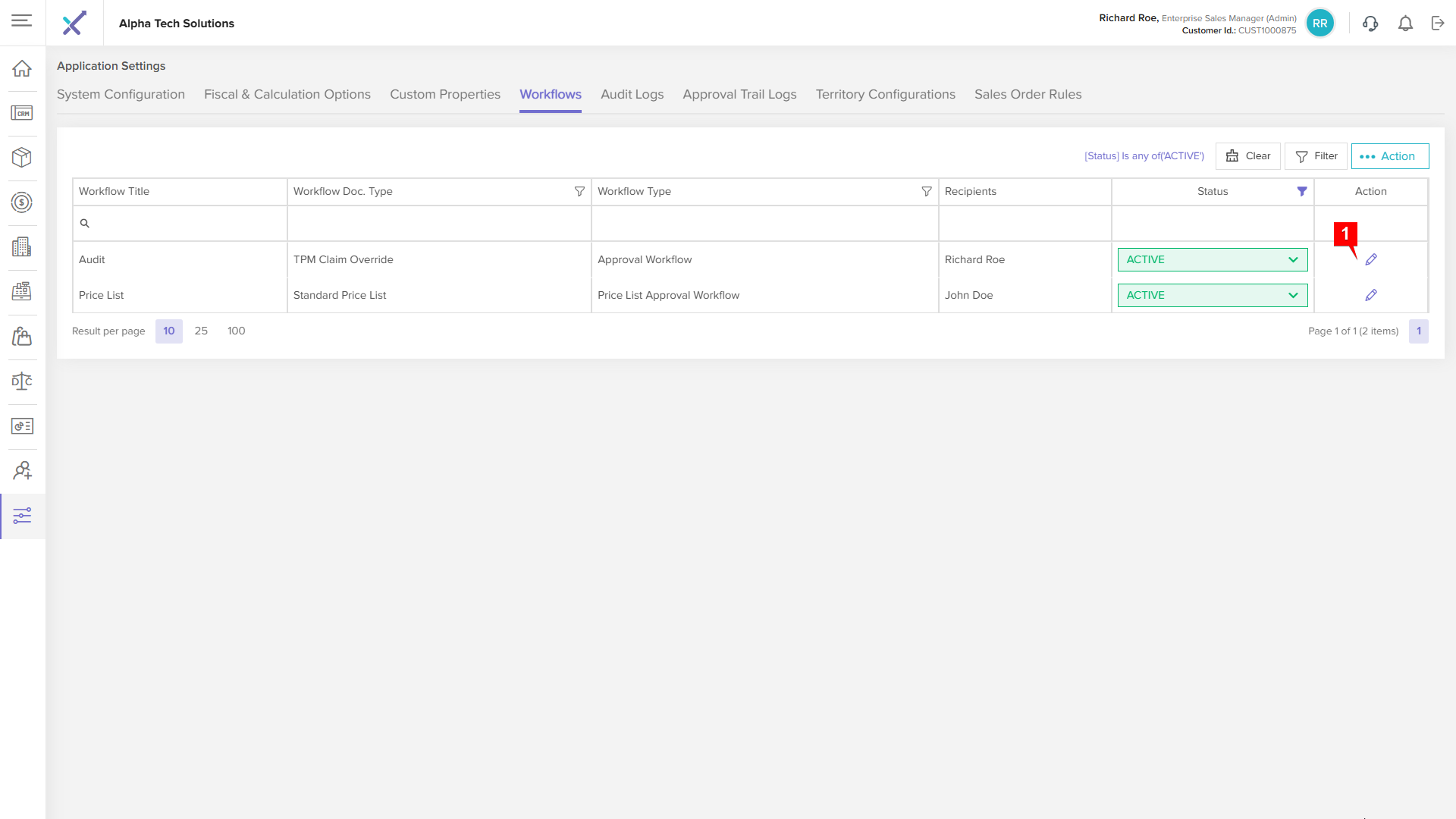
Task: Expand the Price List row ACTIVE status dropdown
Action: coord(1212,295)
